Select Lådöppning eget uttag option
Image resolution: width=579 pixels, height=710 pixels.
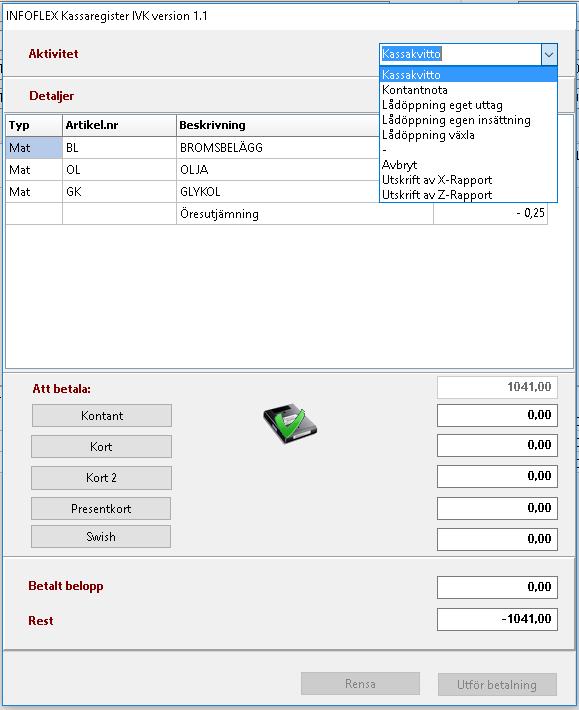pos(468,105)
